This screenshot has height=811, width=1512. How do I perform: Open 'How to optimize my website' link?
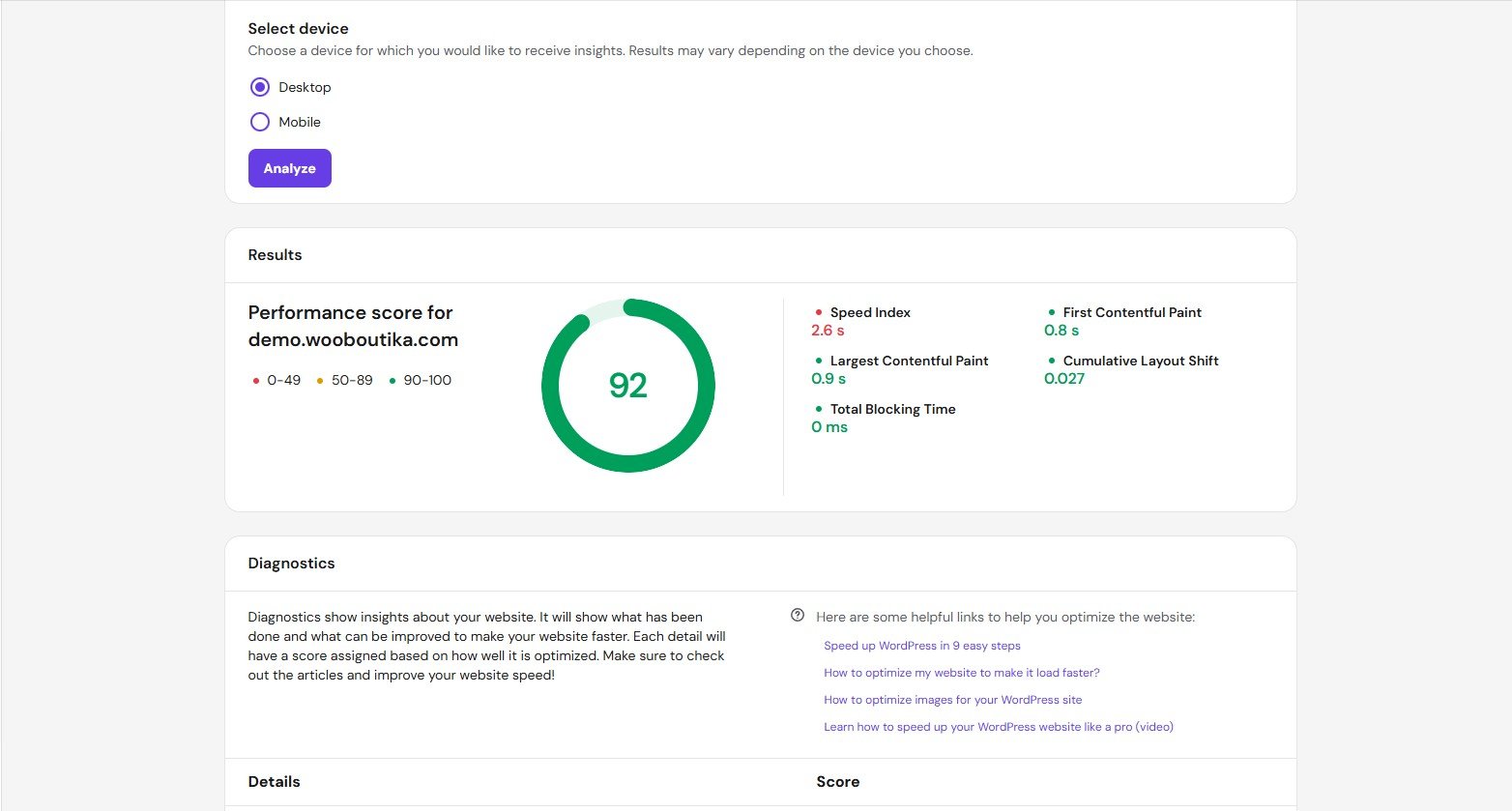click(x=961, y=673)
